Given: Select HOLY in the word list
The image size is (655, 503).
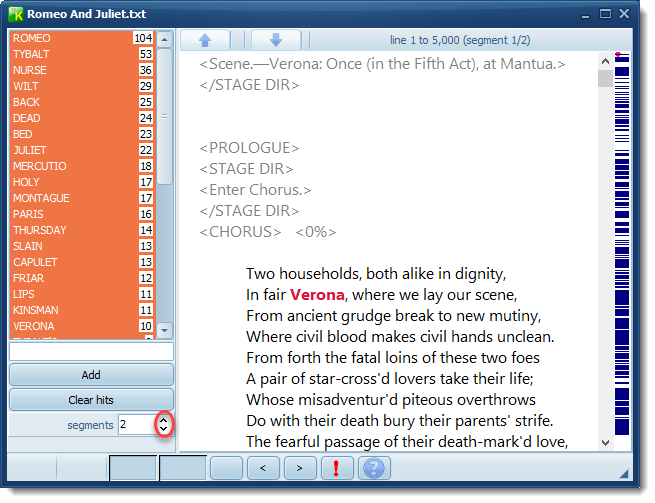Looking at the screenshot, I should (82, 182).
